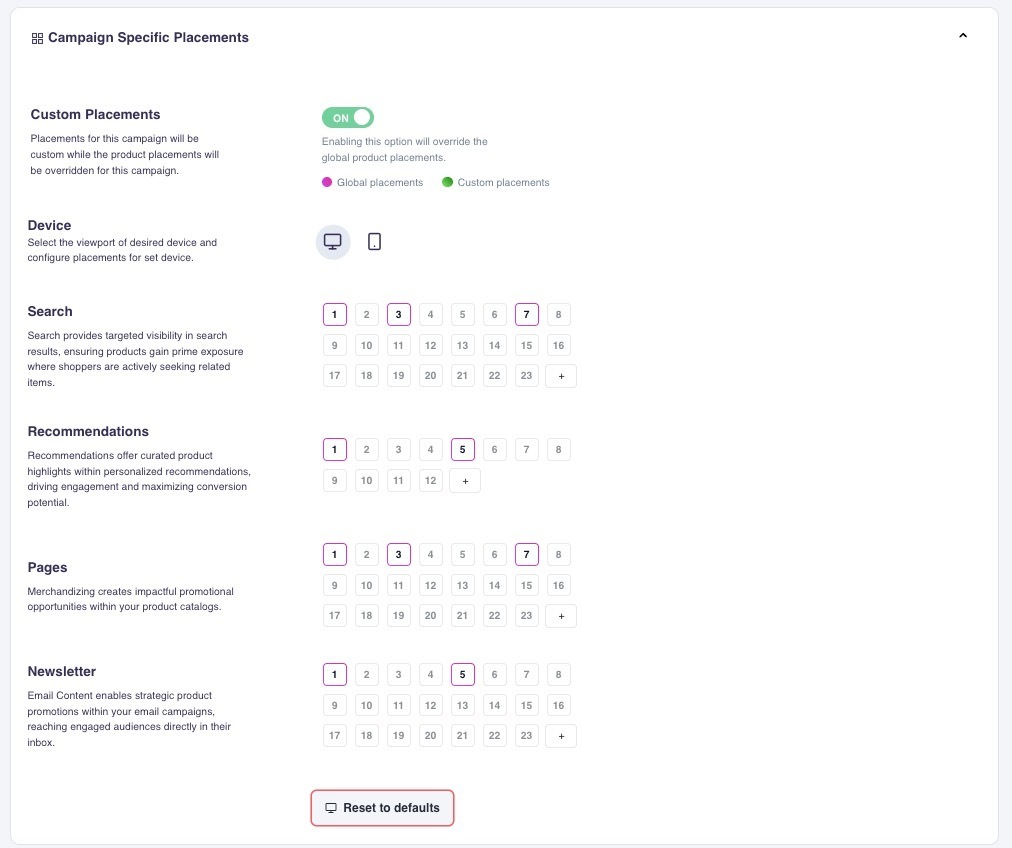The width and height of the screenshot is (1012, 848).
Task: Toggle Recommendations placement slot 5
Action: [x=463, y=450]
